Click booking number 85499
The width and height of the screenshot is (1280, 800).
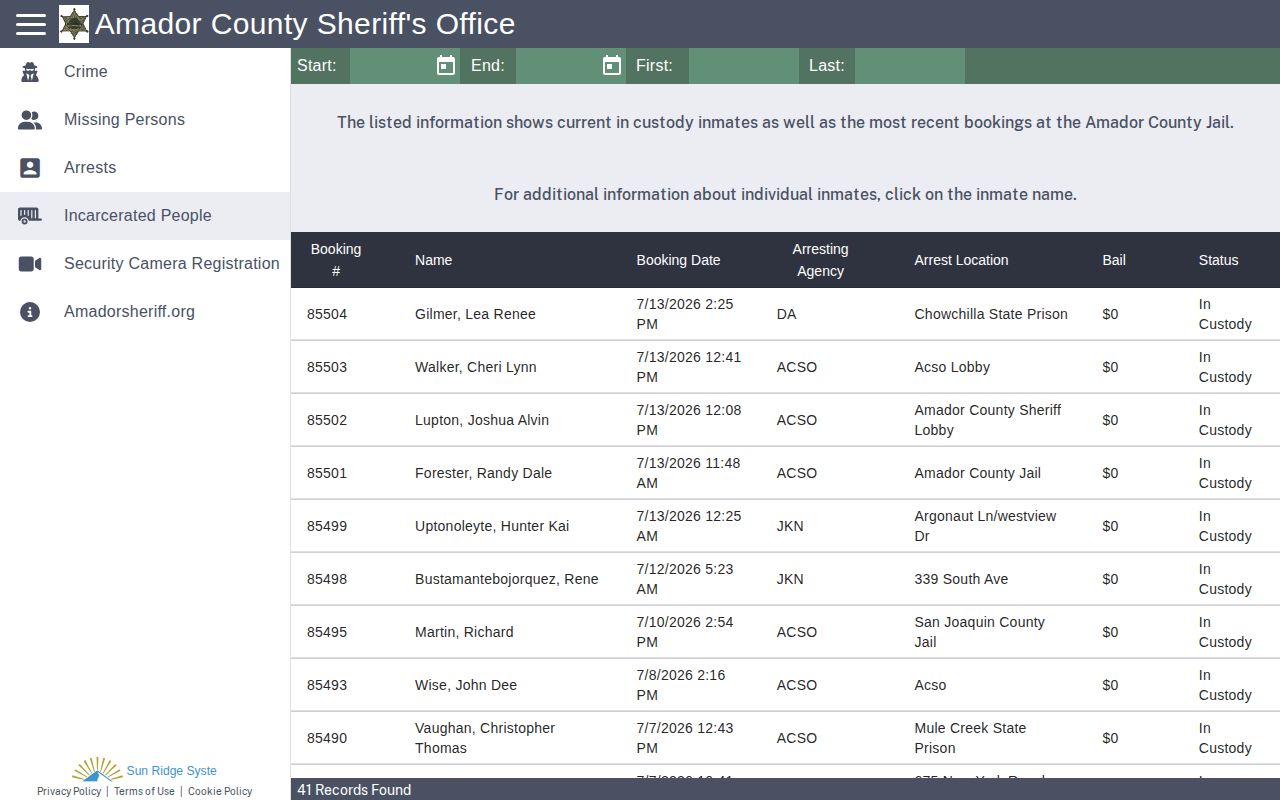(327, 526)
